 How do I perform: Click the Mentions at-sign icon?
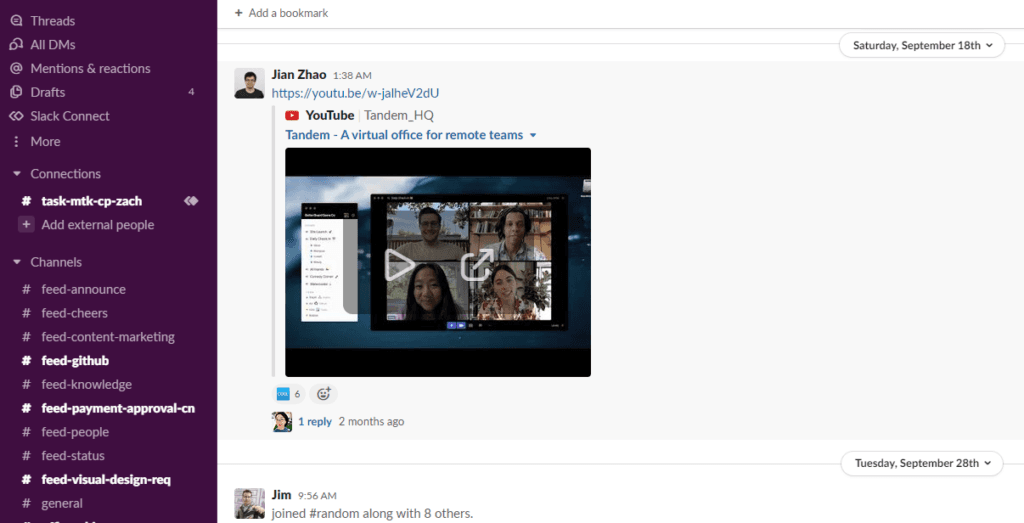tap(16, 69)
